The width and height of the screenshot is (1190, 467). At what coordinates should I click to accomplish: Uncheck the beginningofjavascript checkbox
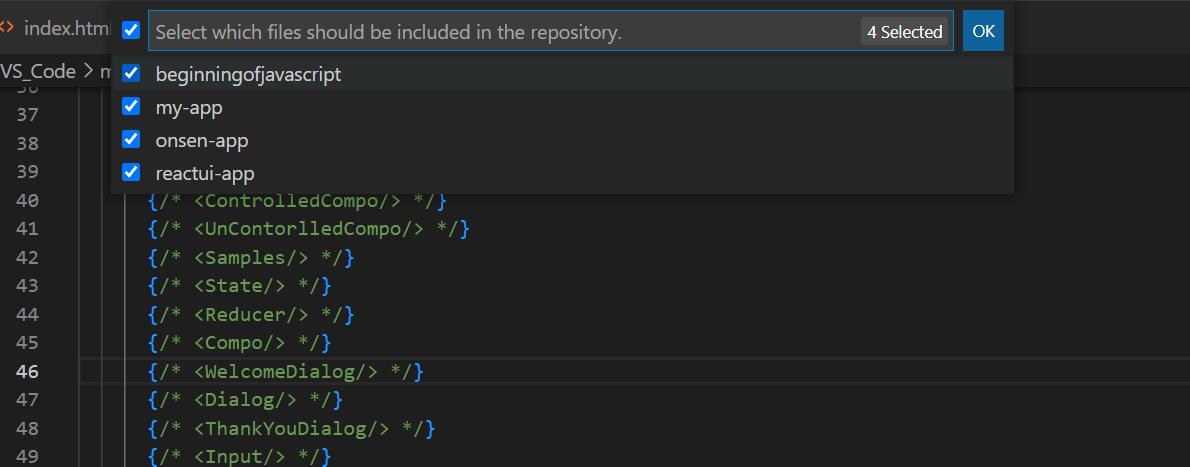point(131,74)
